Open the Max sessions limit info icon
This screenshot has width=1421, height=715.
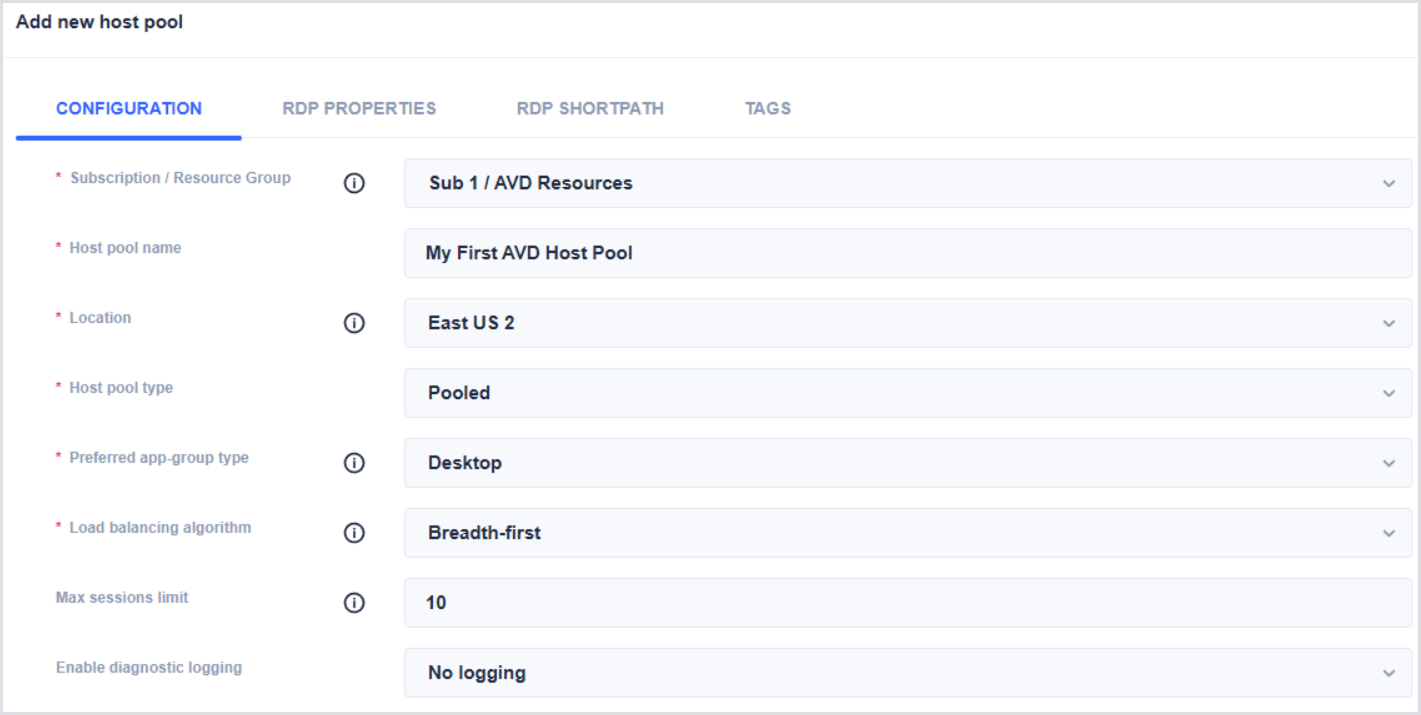353,604
